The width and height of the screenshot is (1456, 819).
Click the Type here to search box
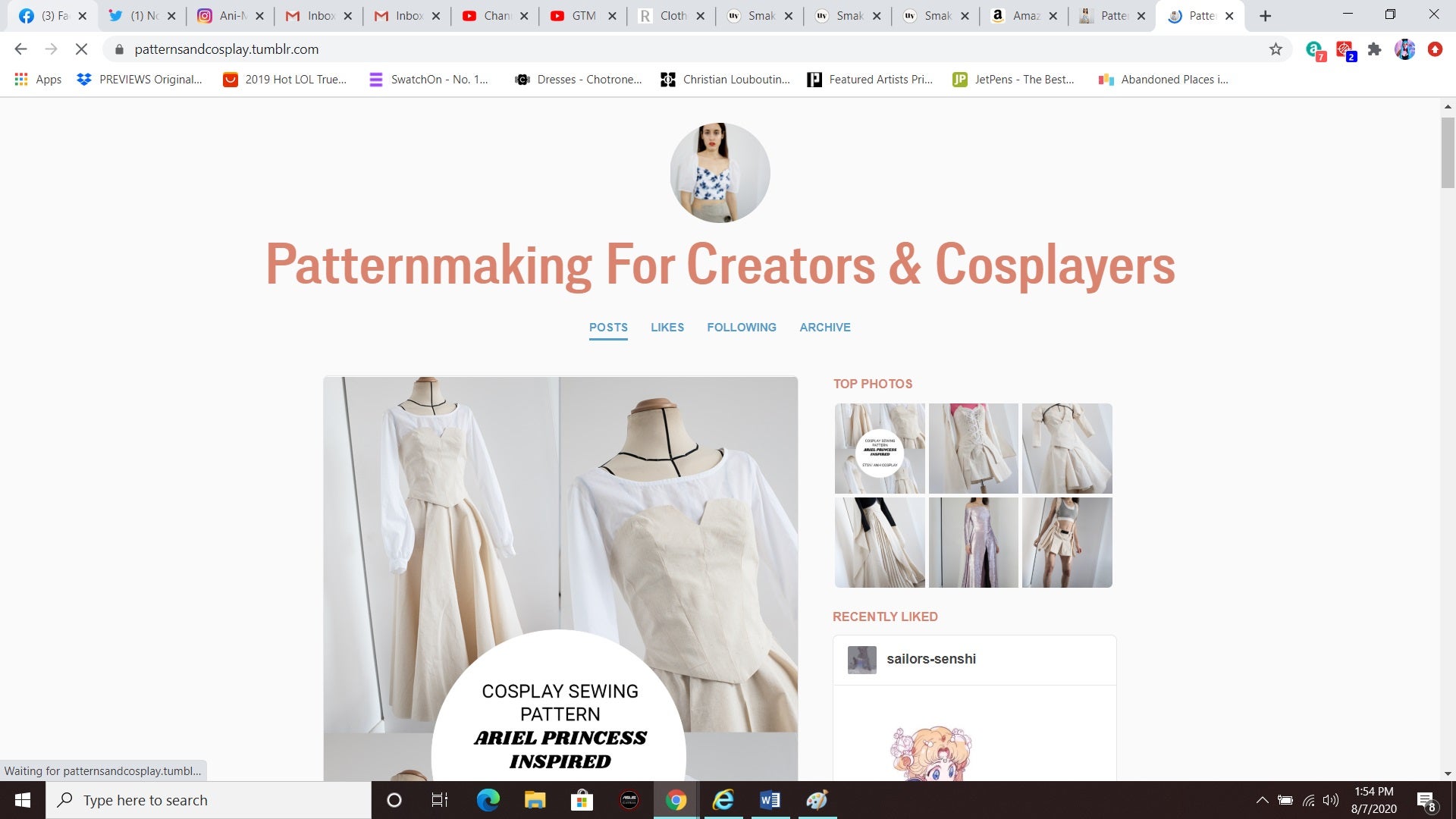[x=209, y=799]
